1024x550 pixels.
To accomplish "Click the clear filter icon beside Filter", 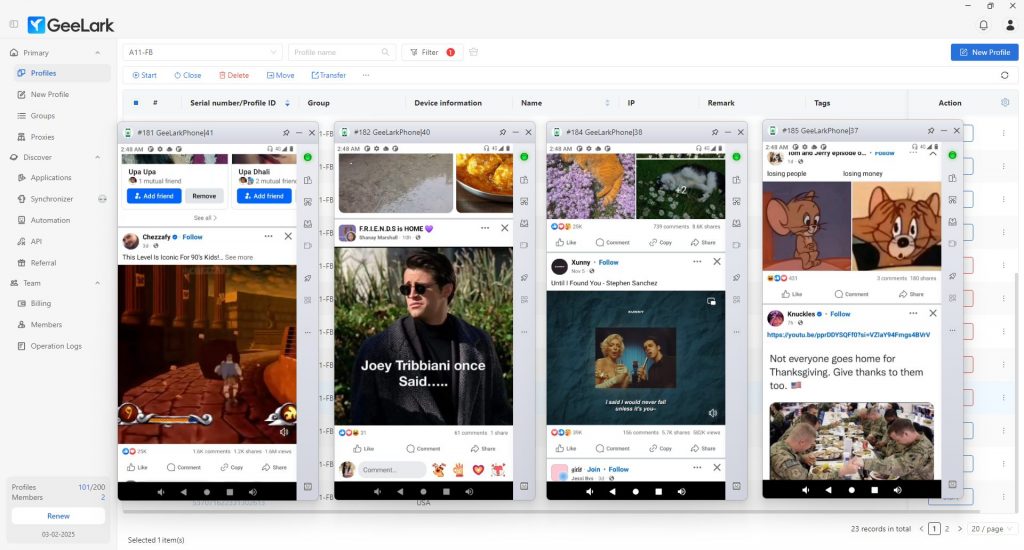I will click(x=473, y=52).
